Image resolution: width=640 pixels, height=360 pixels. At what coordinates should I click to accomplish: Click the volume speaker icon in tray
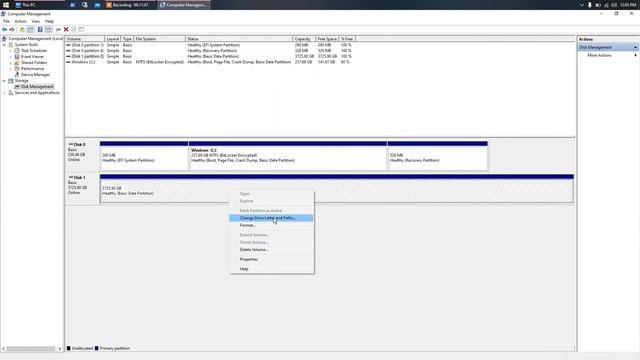[x=614, y=5]
